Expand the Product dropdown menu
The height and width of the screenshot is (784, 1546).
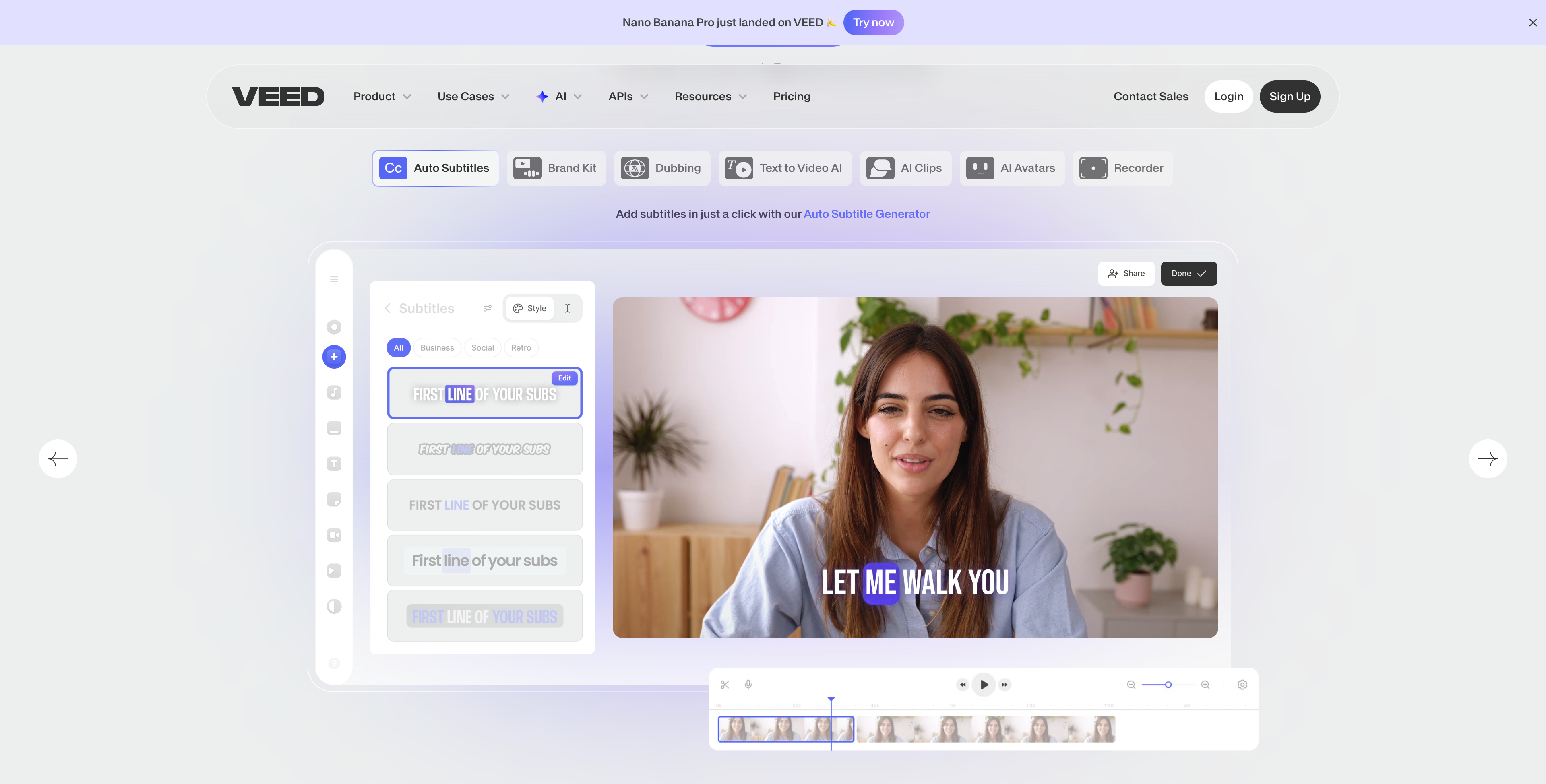[x=382, y=97]
